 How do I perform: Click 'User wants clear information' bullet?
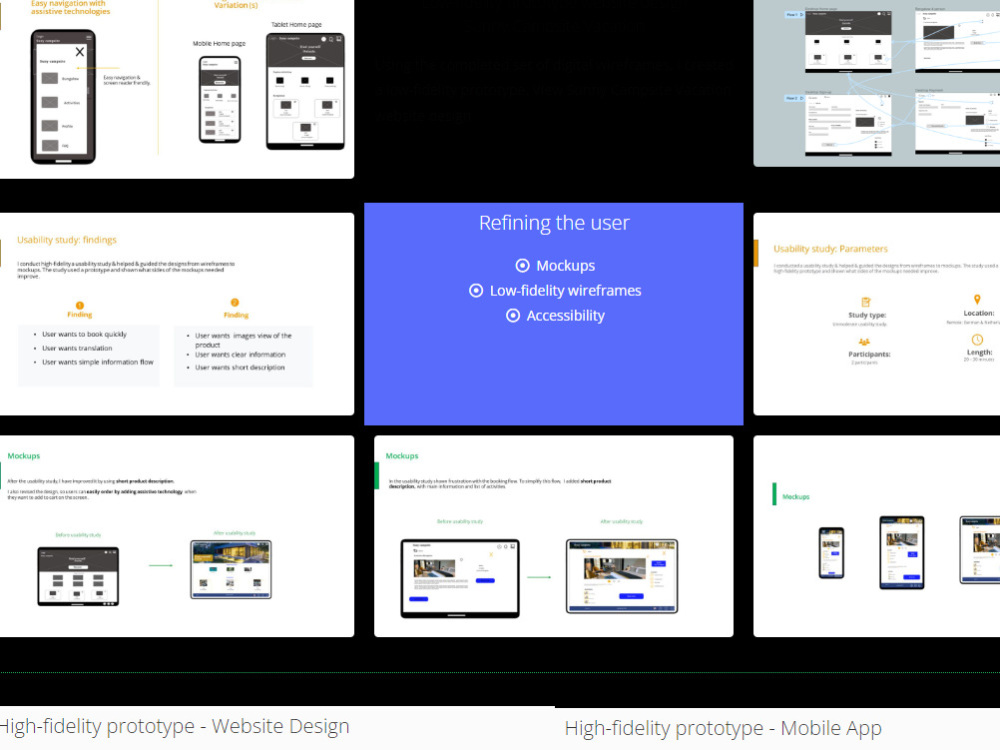click(240, 355)
